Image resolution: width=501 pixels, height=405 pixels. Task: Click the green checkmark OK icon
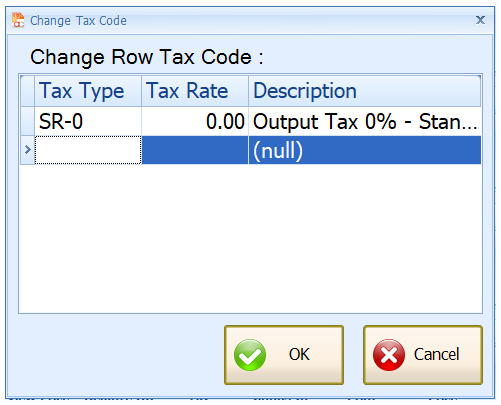pos(250,355)
